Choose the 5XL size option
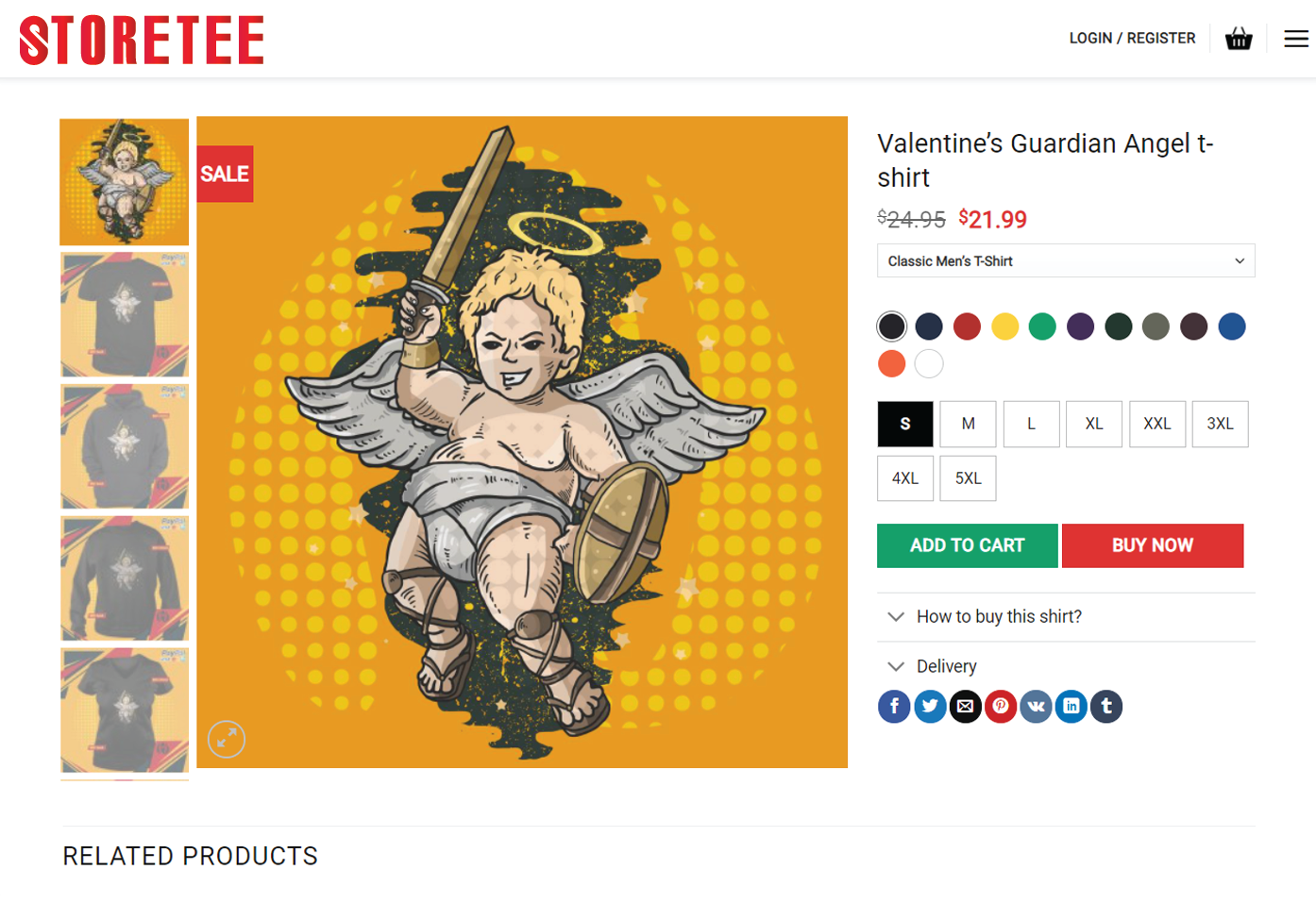The image size is (1316, 903). coord(968,478)
